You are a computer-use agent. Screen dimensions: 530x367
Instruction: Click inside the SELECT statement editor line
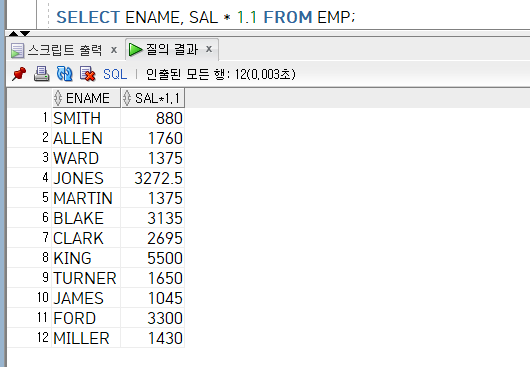(206, 17)
